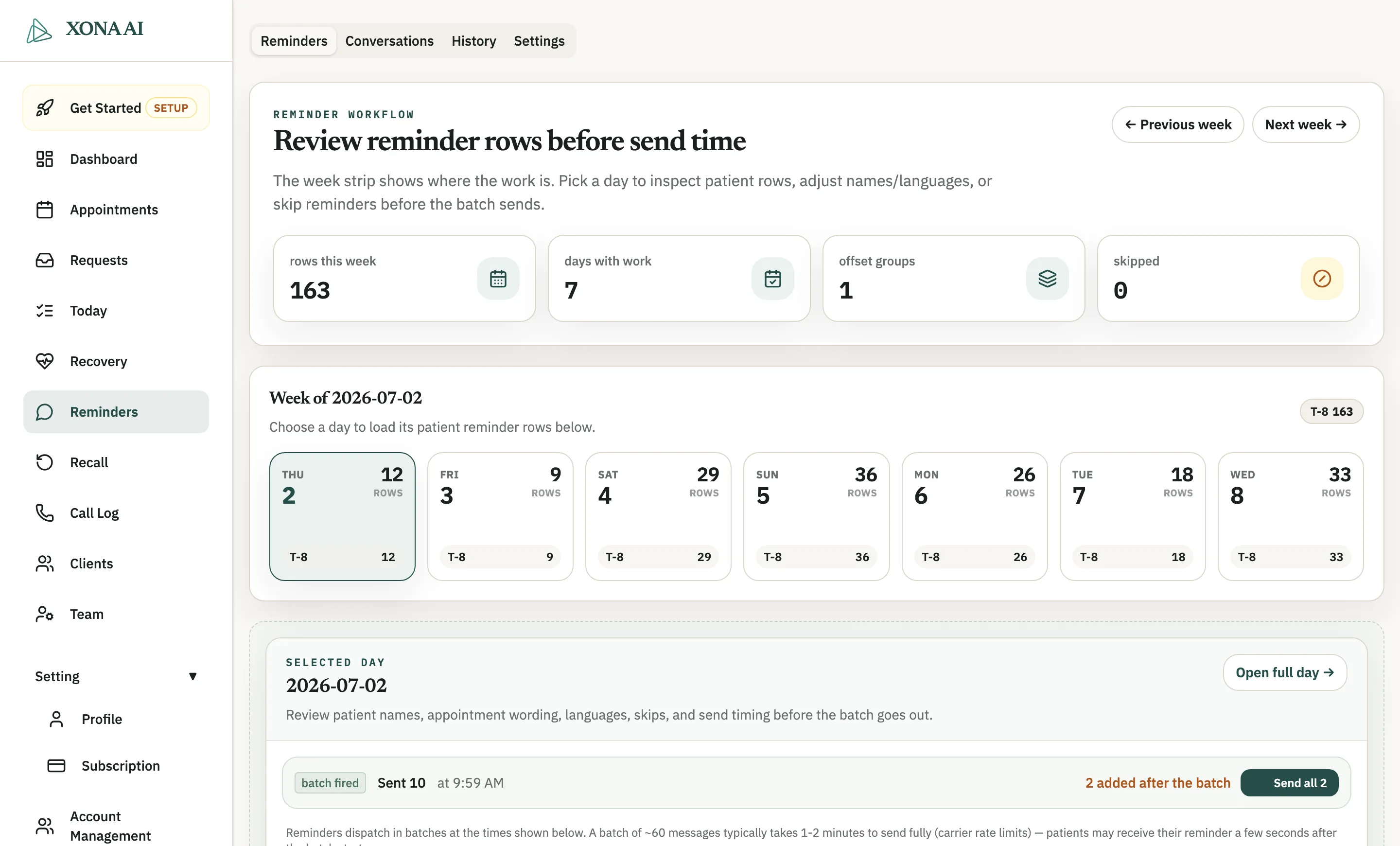Image resolution: width=1400 pixels, height=846 pixels.
Task: Open Dashboard in the sidebar
Action: click(x=116, y=159)
